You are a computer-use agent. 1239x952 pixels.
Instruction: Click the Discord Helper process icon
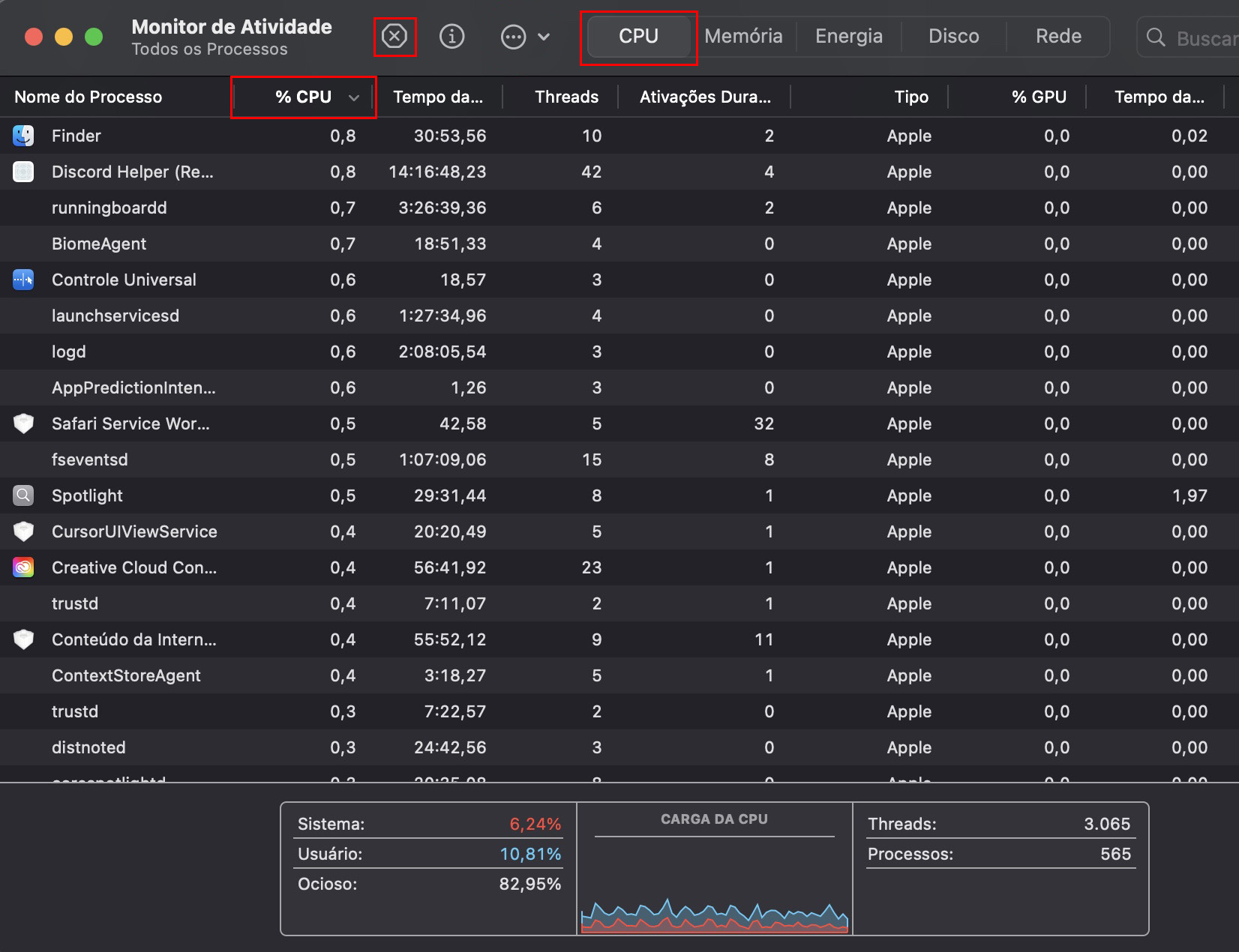point(23,172)
